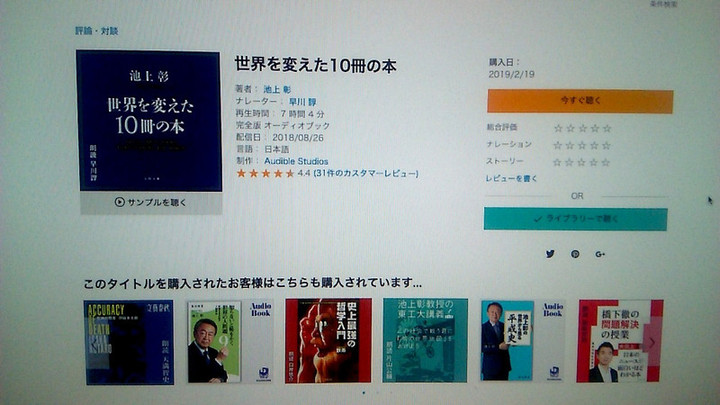The image size is (720, 405).
Task: Click レビューを書く to write a review
Action: (x=511, y=179)
